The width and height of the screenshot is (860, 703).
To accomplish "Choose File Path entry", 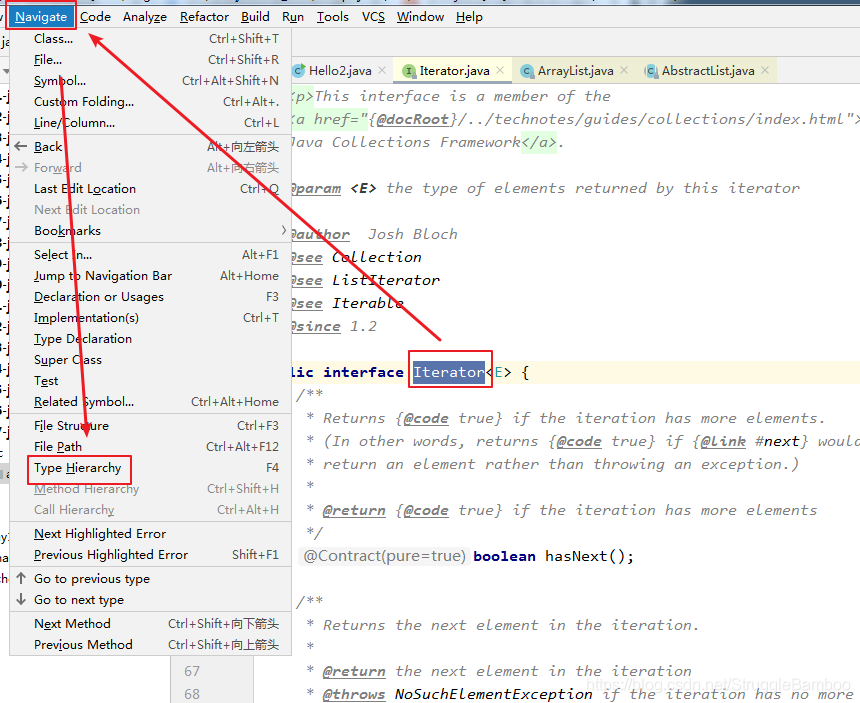I will point(151,447).
